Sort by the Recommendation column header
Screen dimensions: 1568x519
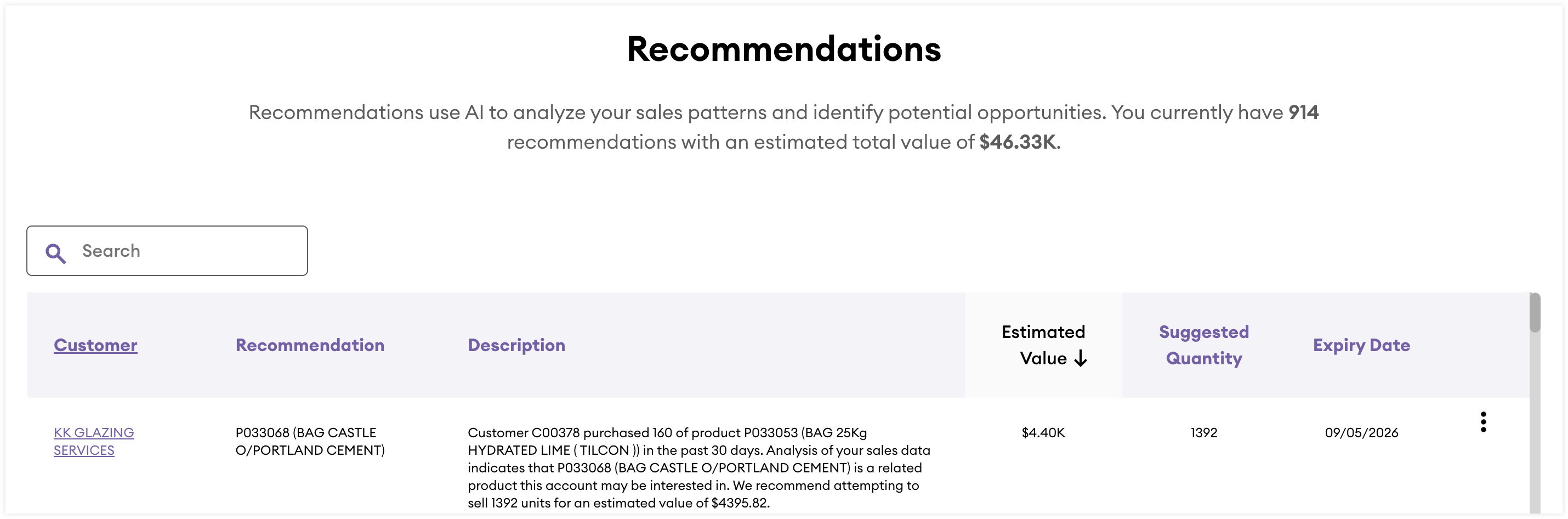(310, 345)
